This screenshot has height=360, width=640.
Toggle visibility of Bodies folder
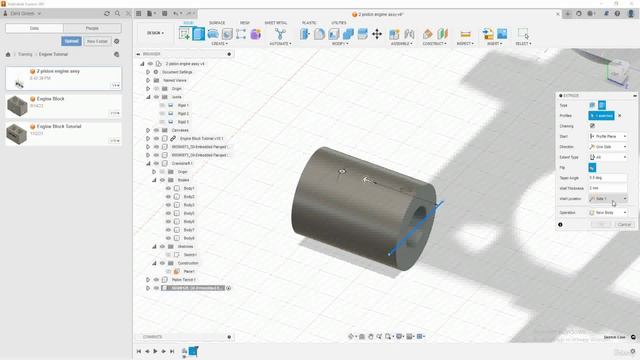(162, 180)
